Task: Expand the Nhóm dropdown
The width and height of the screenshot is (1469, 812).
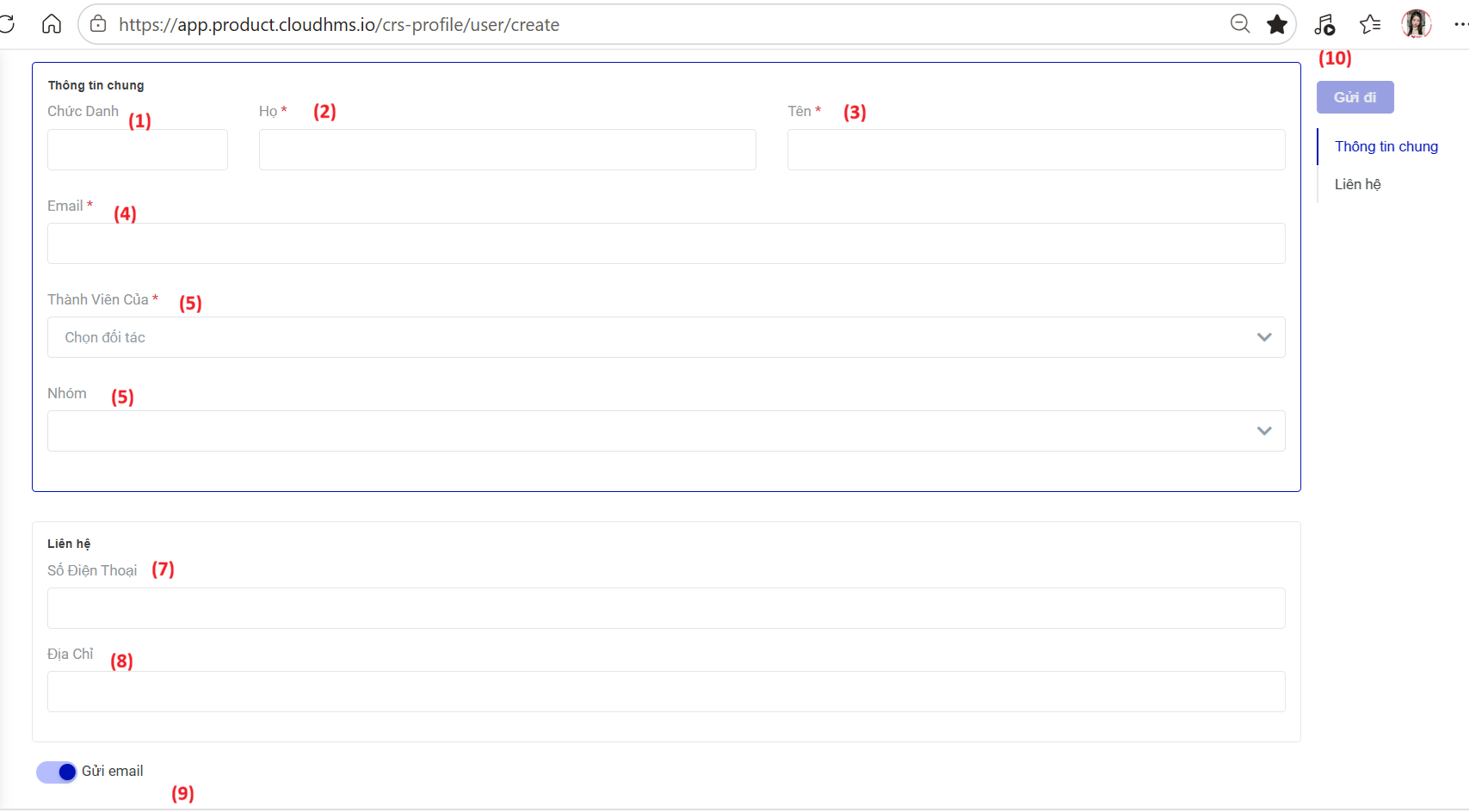Action: [x=666, y=431]
